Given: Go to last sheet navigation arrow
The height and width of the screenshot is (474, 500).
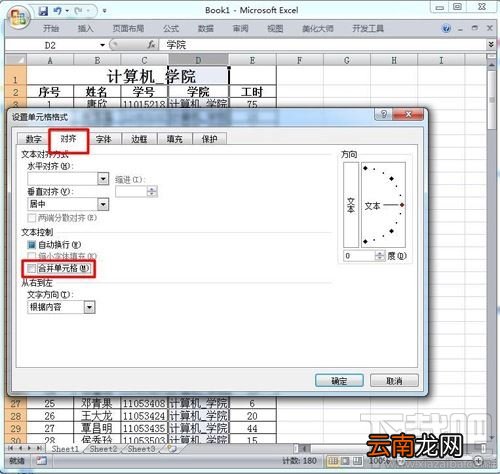Looking at the screenshot, I should [39, 449].
